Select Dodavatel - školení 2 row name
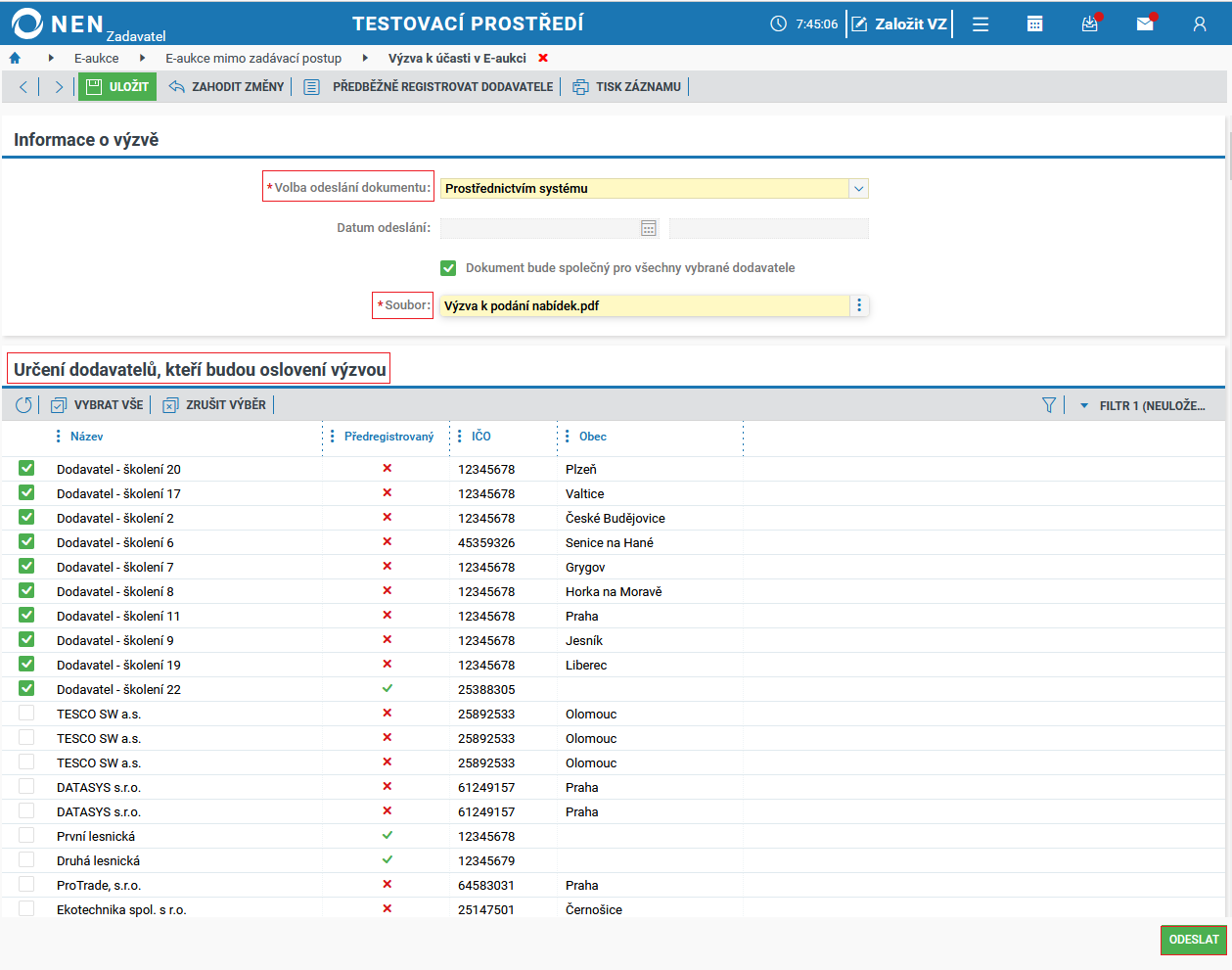 115,518
